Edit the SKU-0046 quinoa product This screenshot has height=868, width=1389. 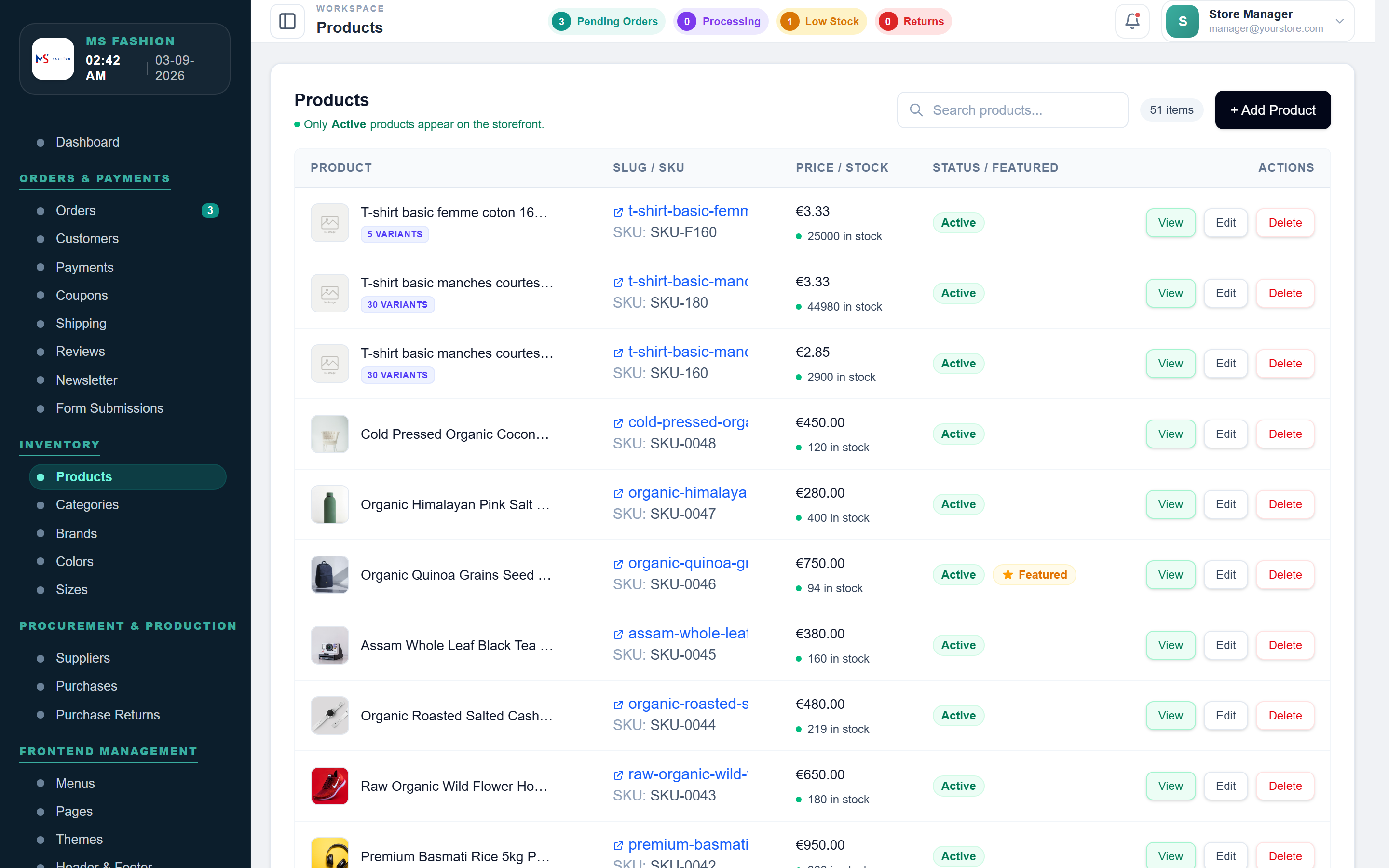pyautogui.click(x=1226, y=575)
